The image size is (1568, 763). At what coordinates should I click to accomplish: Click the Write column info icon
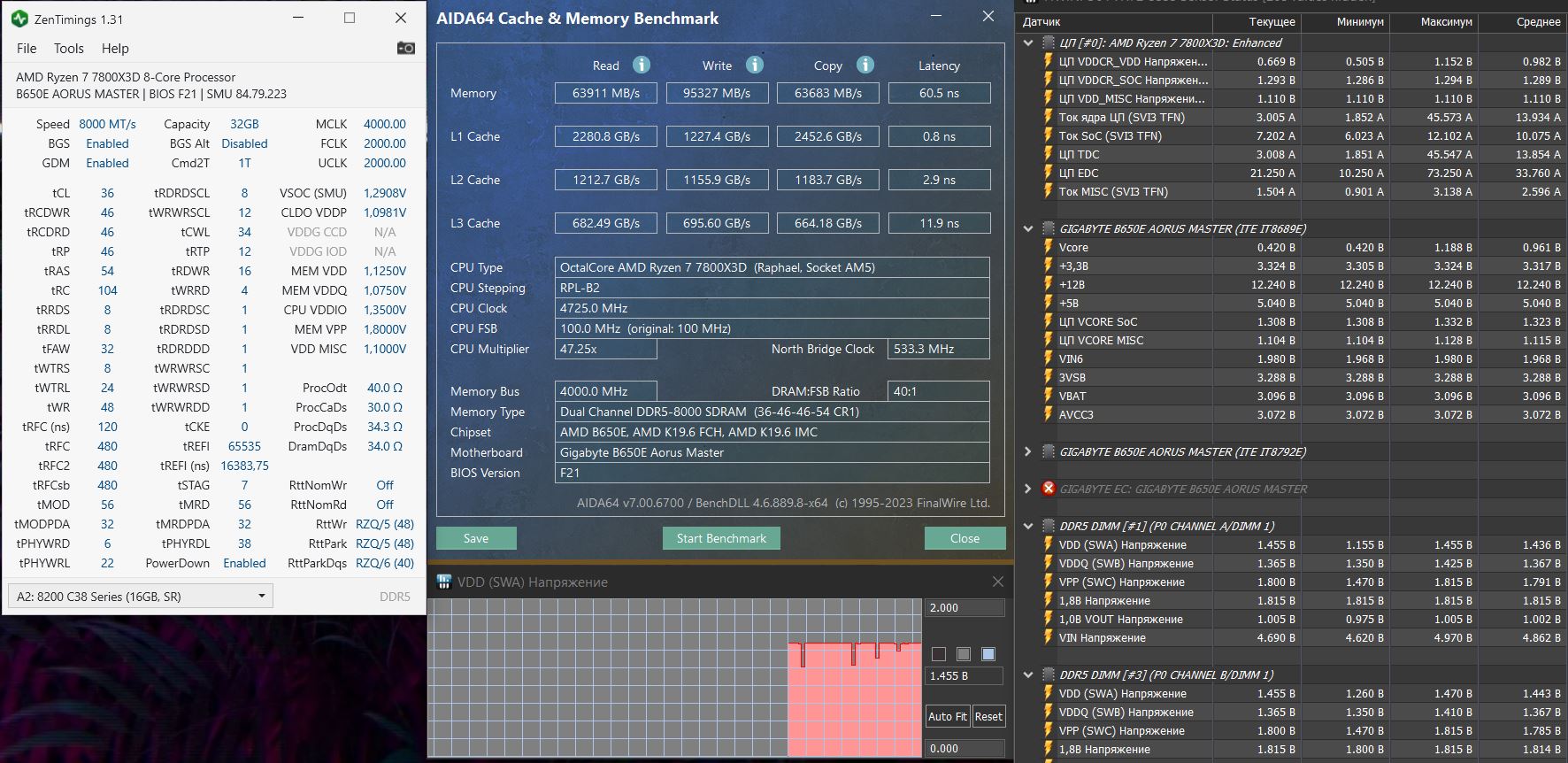[x=755, y=65]
